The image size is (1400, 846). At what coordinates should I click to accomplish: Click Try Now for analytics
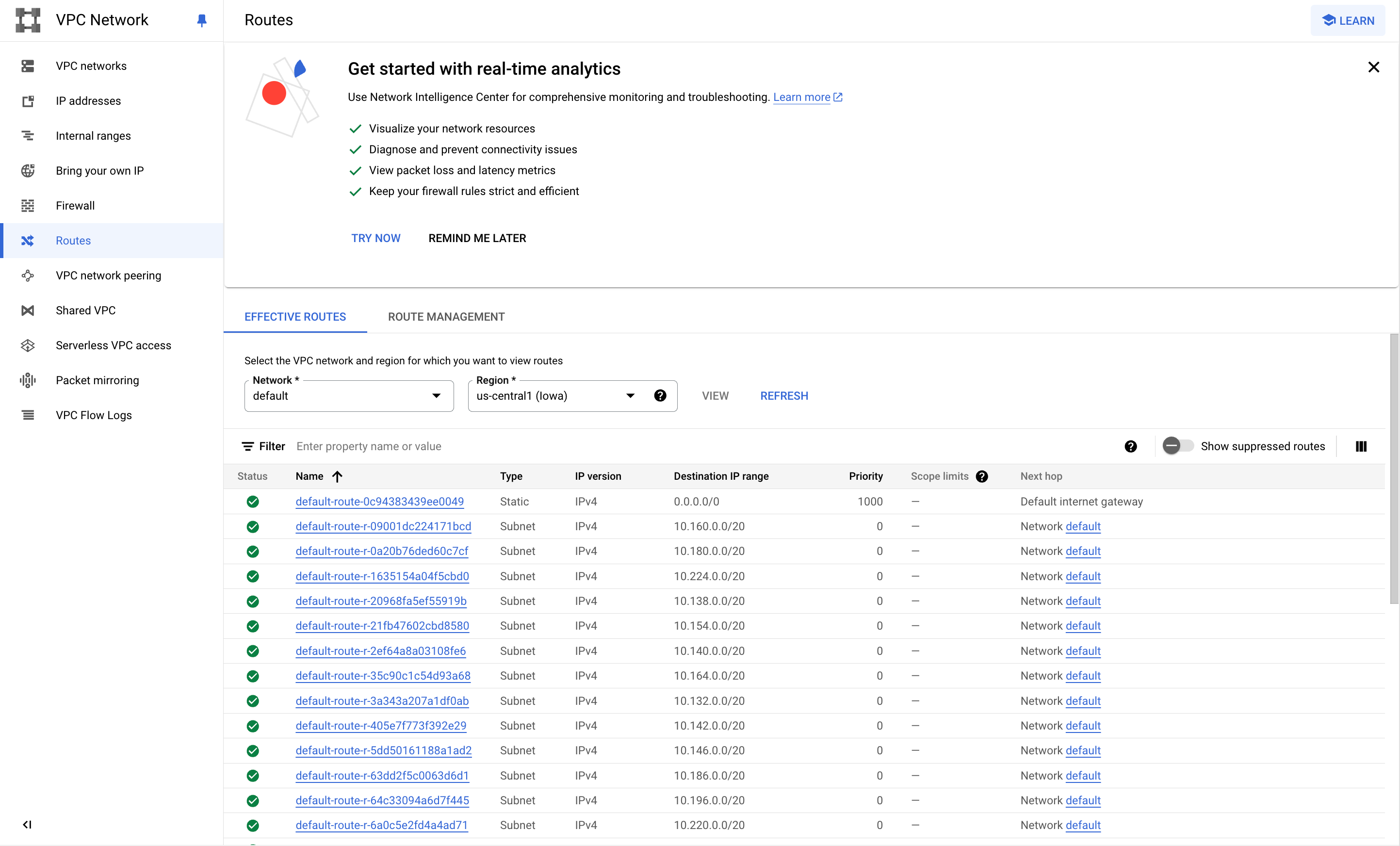(x=375, y=239)
